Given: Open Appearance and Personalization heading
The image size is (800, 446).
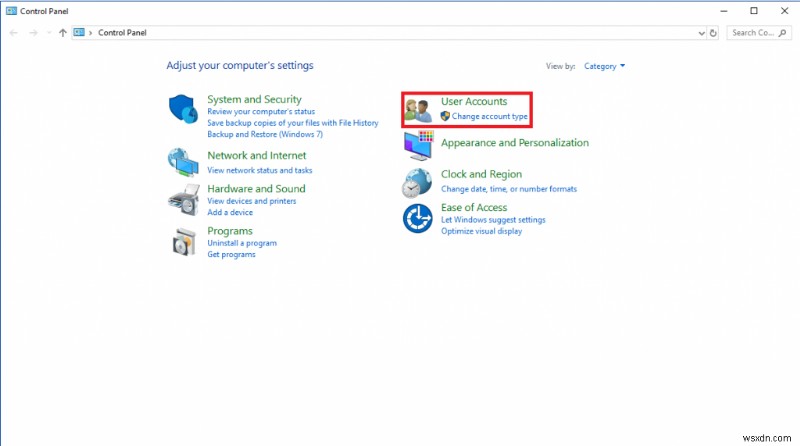Looking at the screenshot, I should click(x=515, y=143).
